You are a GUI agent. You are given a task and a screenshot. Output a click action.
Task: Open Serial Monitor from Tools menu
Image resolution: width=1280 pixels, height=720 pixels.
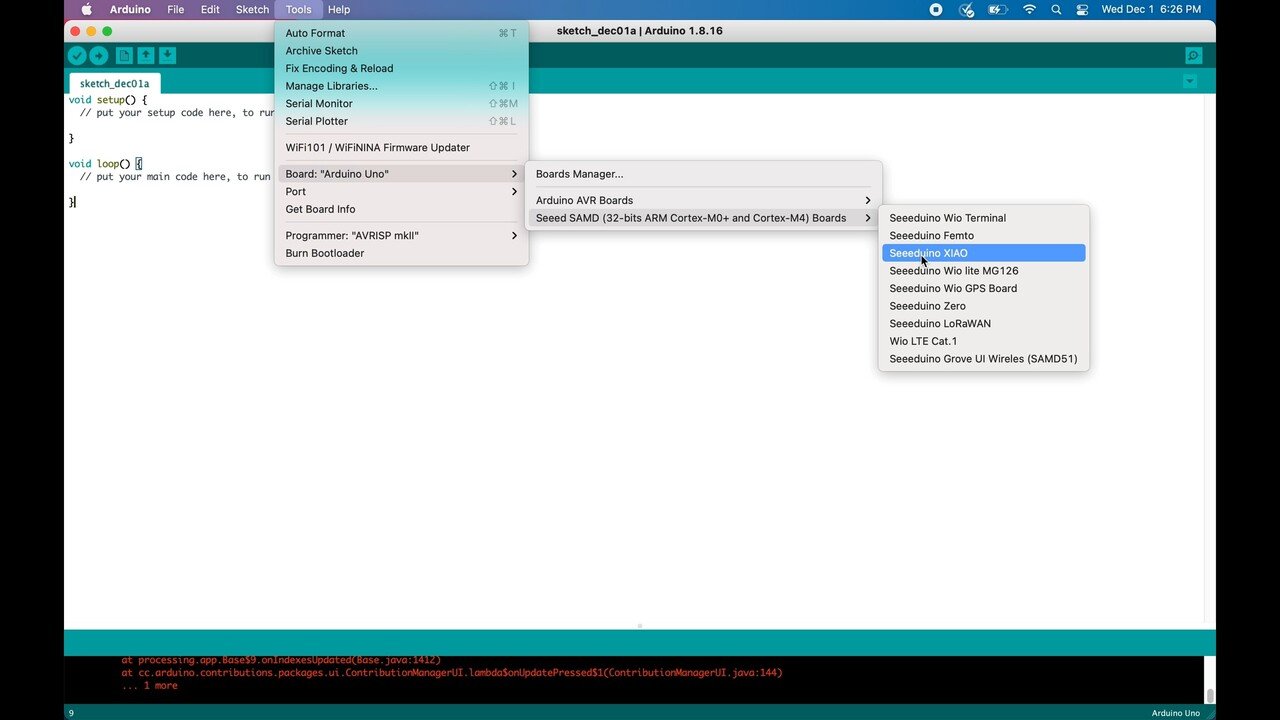pos(401,104)
